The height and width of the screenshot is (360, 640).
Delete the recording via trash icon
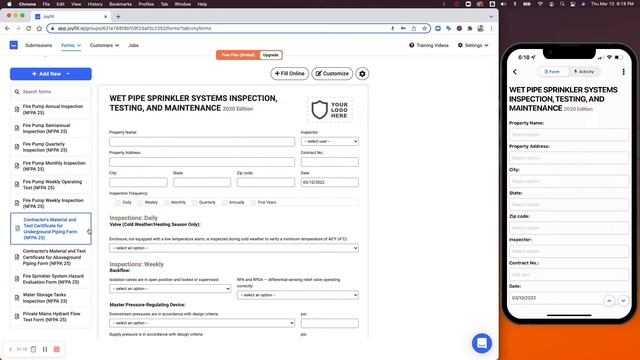pos(33,349)
